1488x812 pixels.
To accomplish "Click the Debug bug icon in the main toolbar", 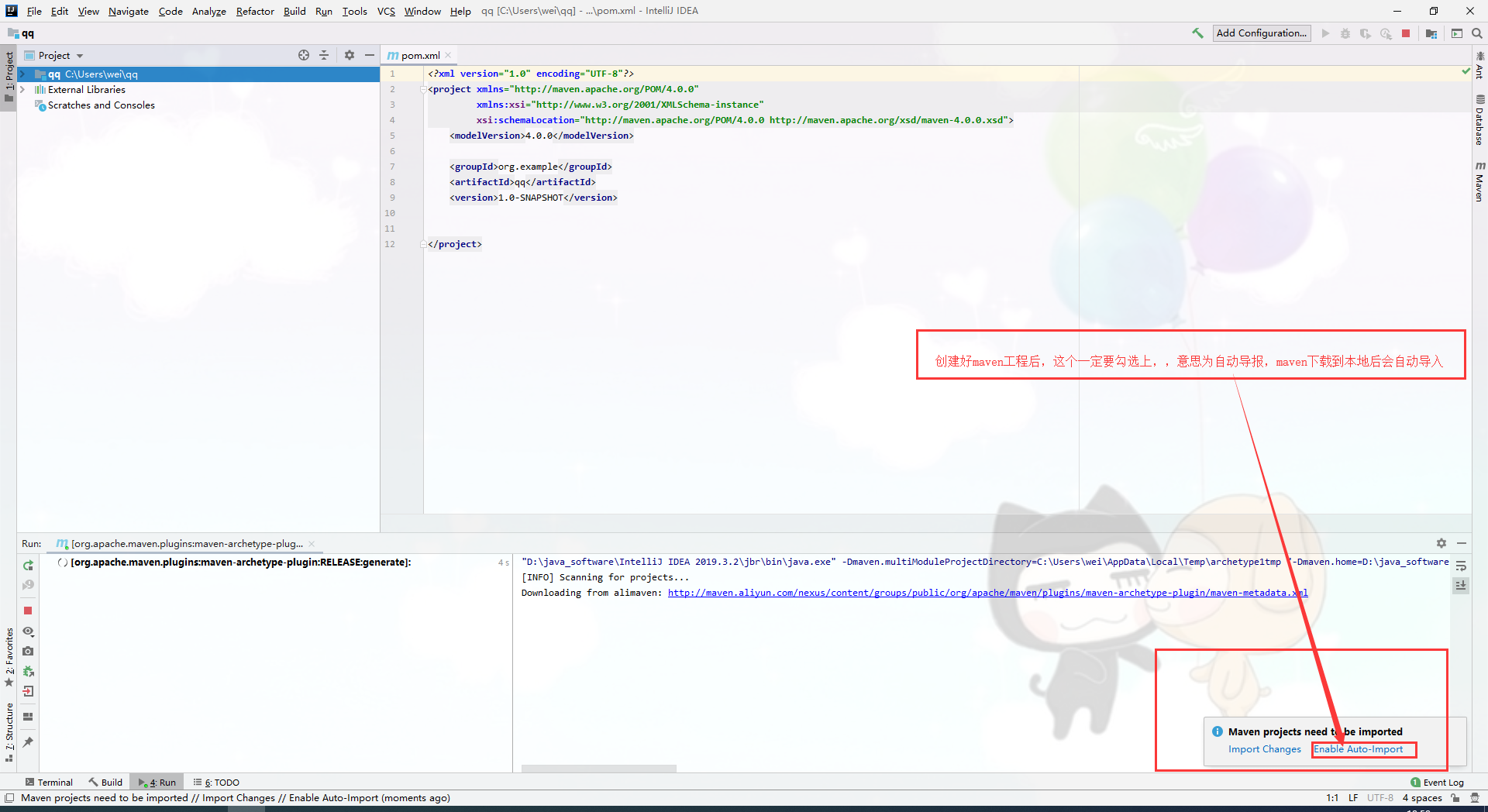I will click(x=1345, y=33).
